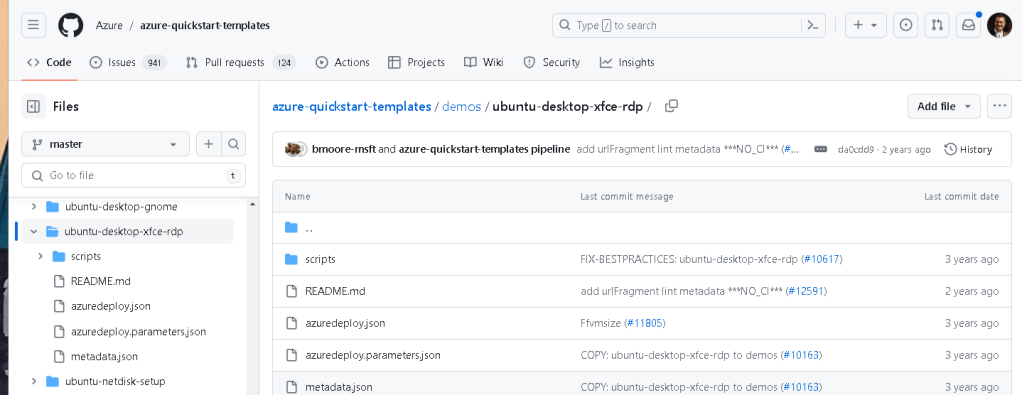Image resolution: width=1022 pixels, height=395 pixels.
Task: Open the Projects tab
Action: pos(416,63)
